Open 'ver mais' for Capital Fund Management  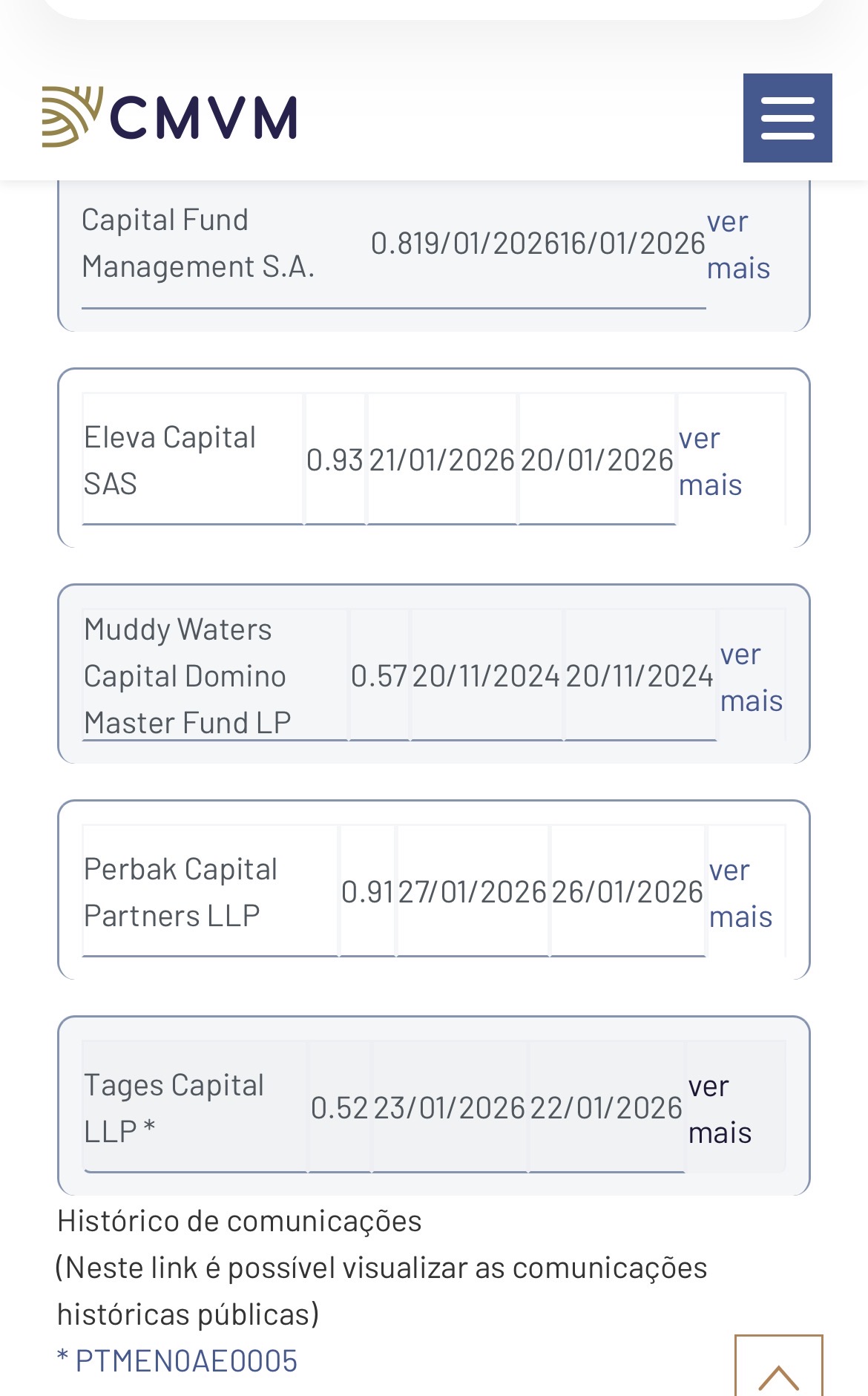click(737, 245)
